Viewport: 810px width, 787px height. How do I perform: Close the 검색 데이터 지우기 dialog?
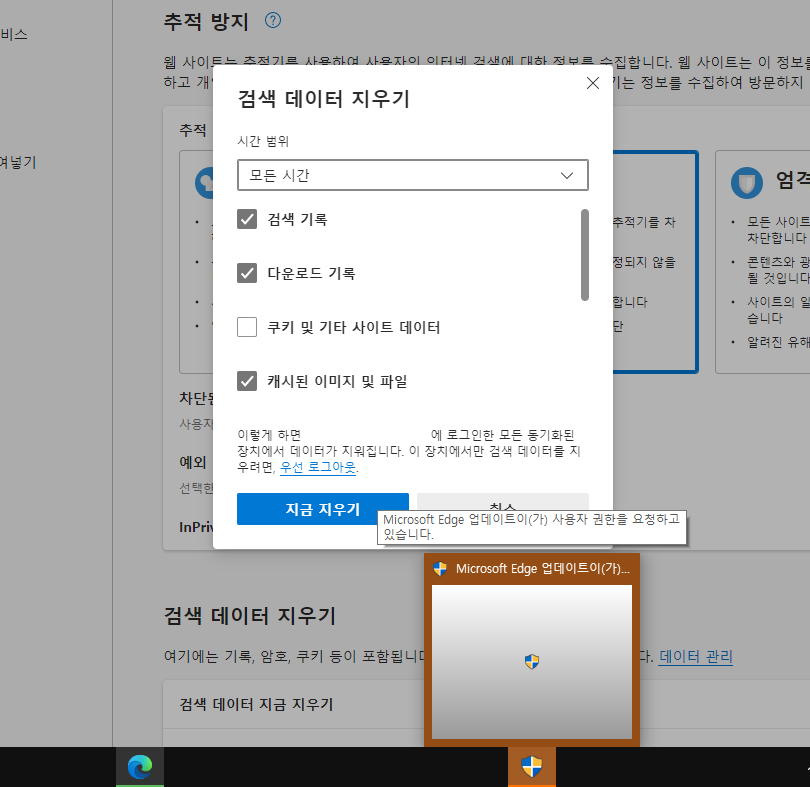pyautogui.click(x=593, y=83)
